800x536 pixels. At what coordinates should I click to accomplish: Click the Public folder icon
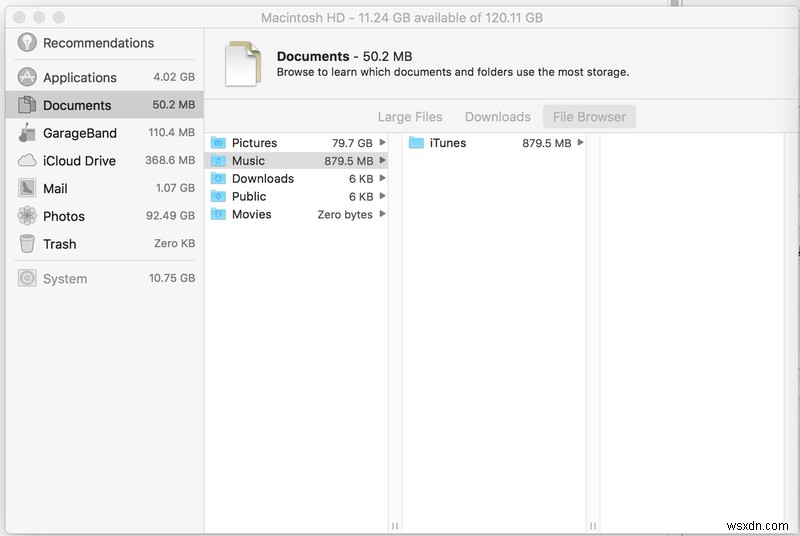(218, 196)
